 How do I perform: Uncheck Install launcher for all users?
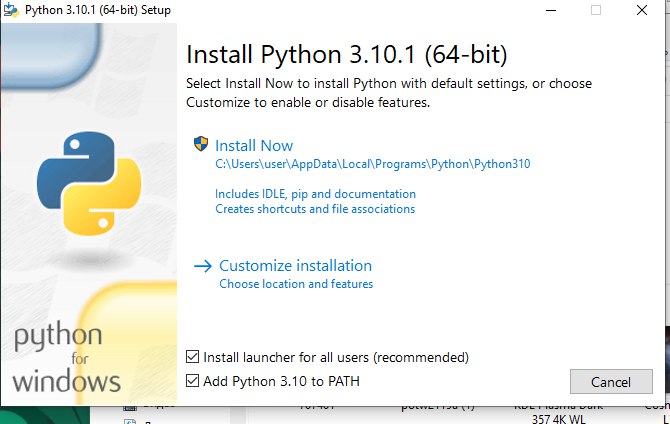coord(192,356)
